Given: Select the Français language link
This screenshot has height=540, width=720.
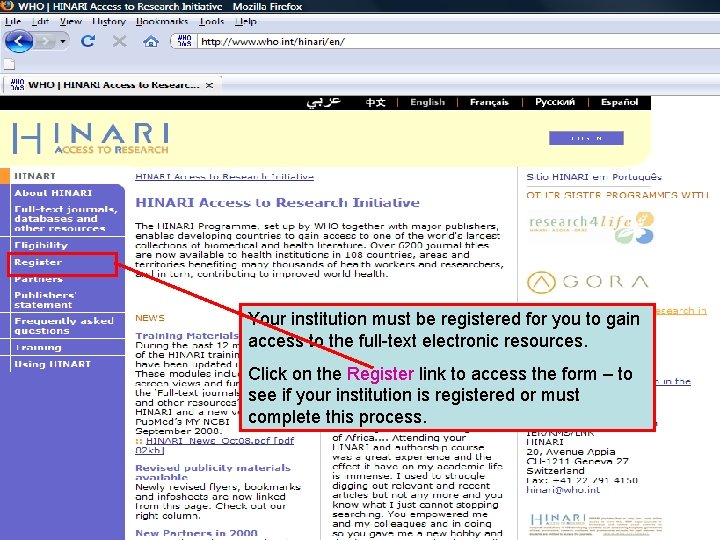Looking at the screenshot, I should coord(489,102).
